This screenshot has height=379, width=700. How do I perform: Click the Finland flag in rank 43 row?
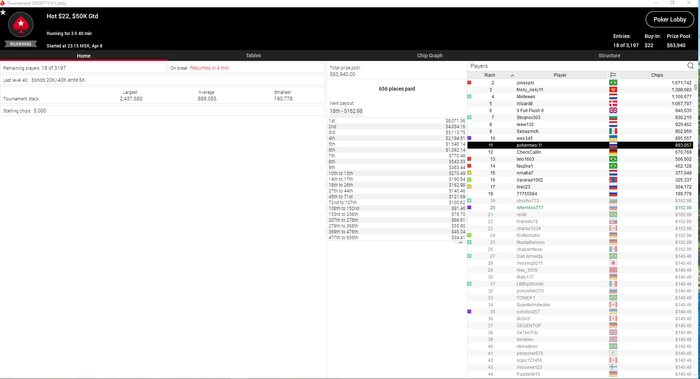coord(613,367)
